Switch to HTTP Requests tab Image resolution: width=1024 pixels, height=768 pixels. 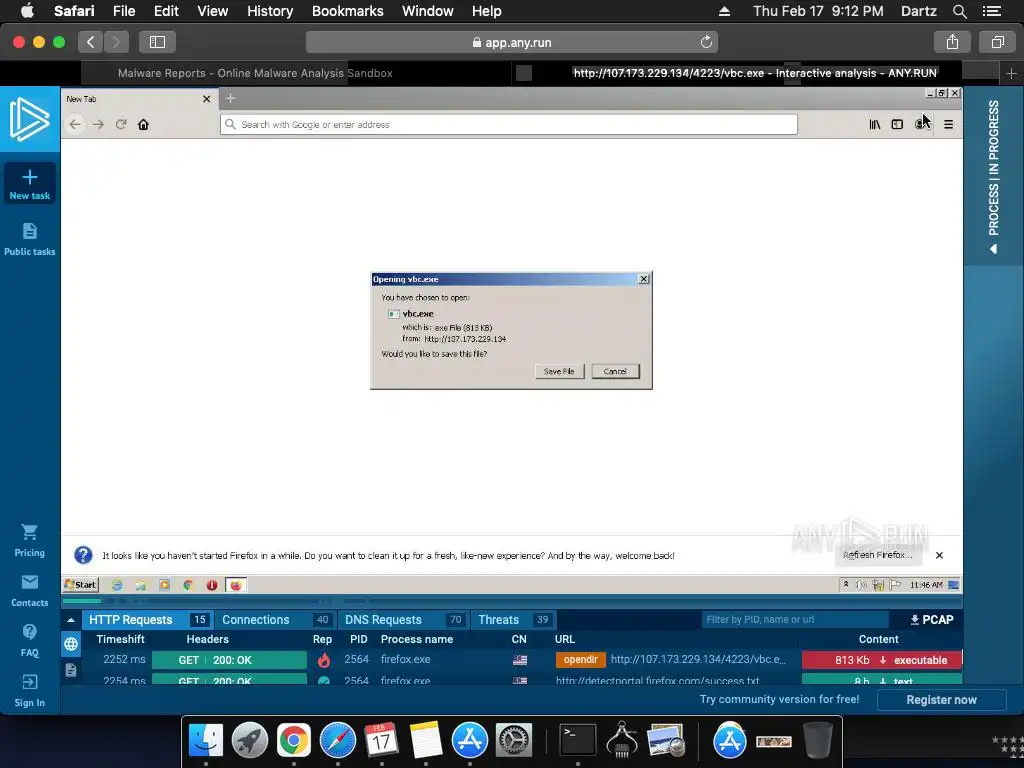click(146, 620)
